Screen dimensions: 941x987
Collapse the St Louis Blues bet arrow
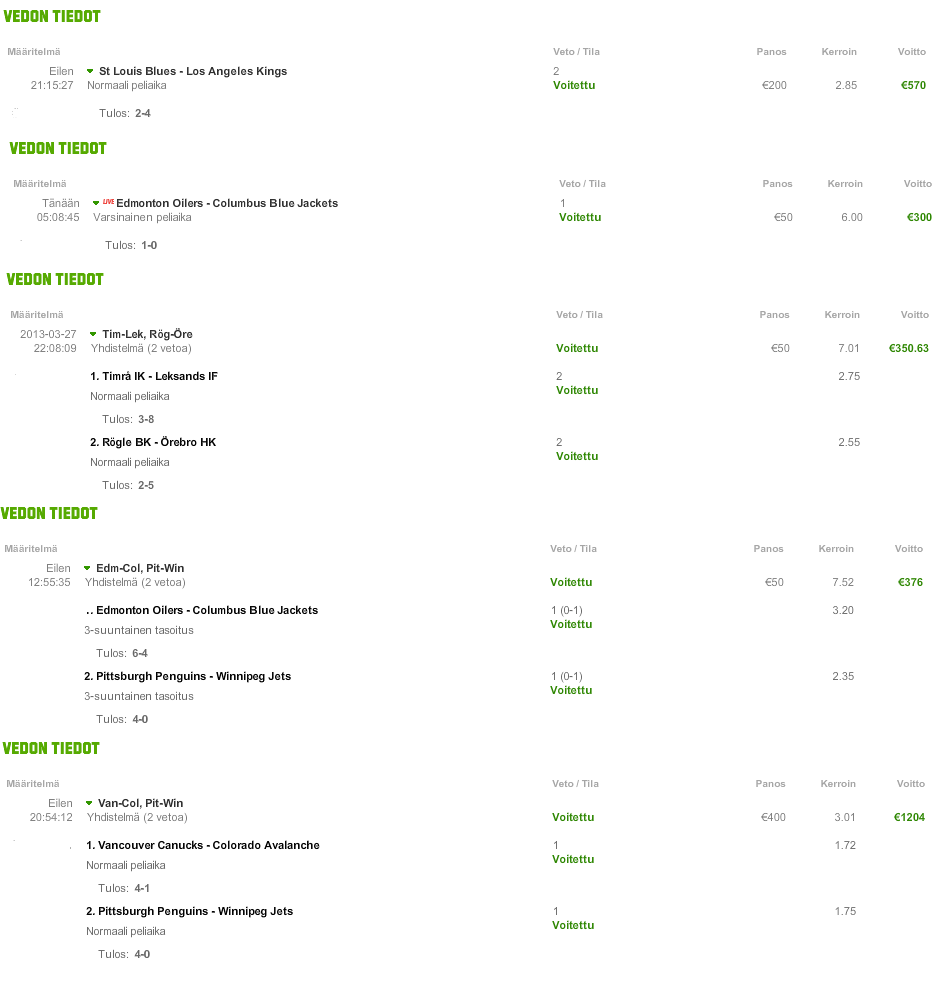point(90,71)
